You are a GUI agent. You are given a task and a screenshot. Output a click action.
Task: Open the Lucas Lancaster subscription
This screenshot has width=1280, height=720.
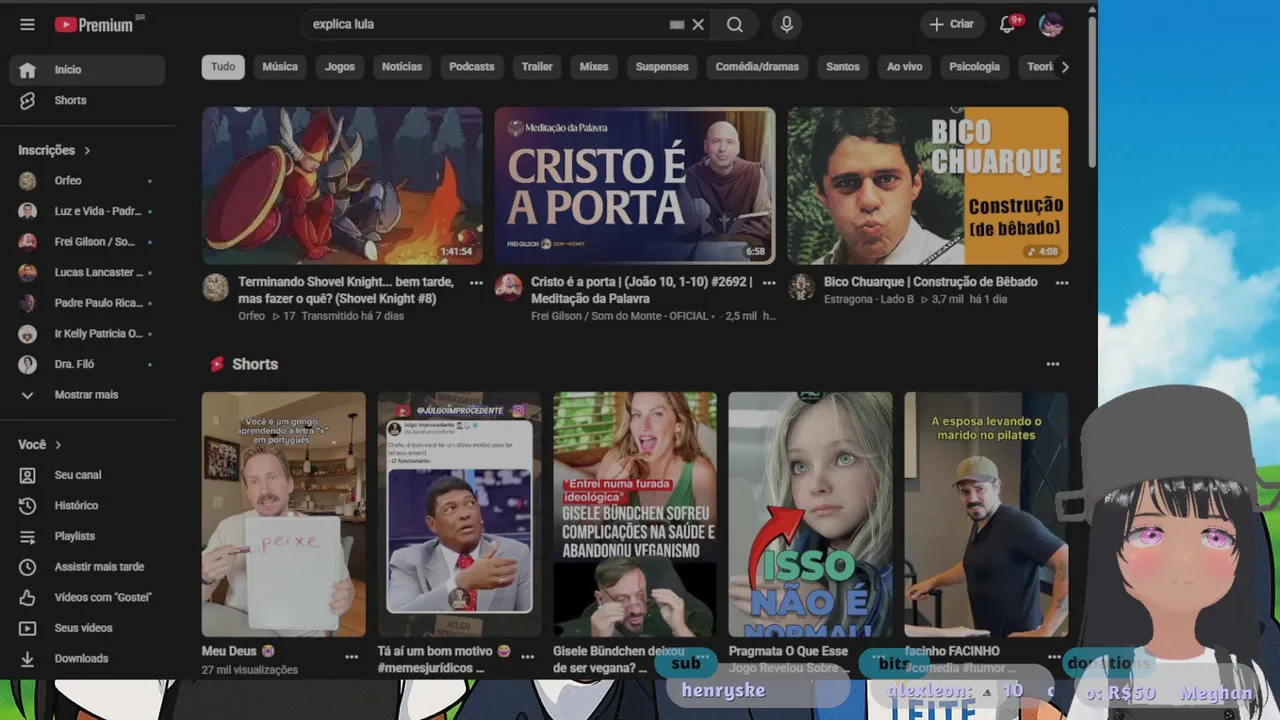(x=87, y=272)
